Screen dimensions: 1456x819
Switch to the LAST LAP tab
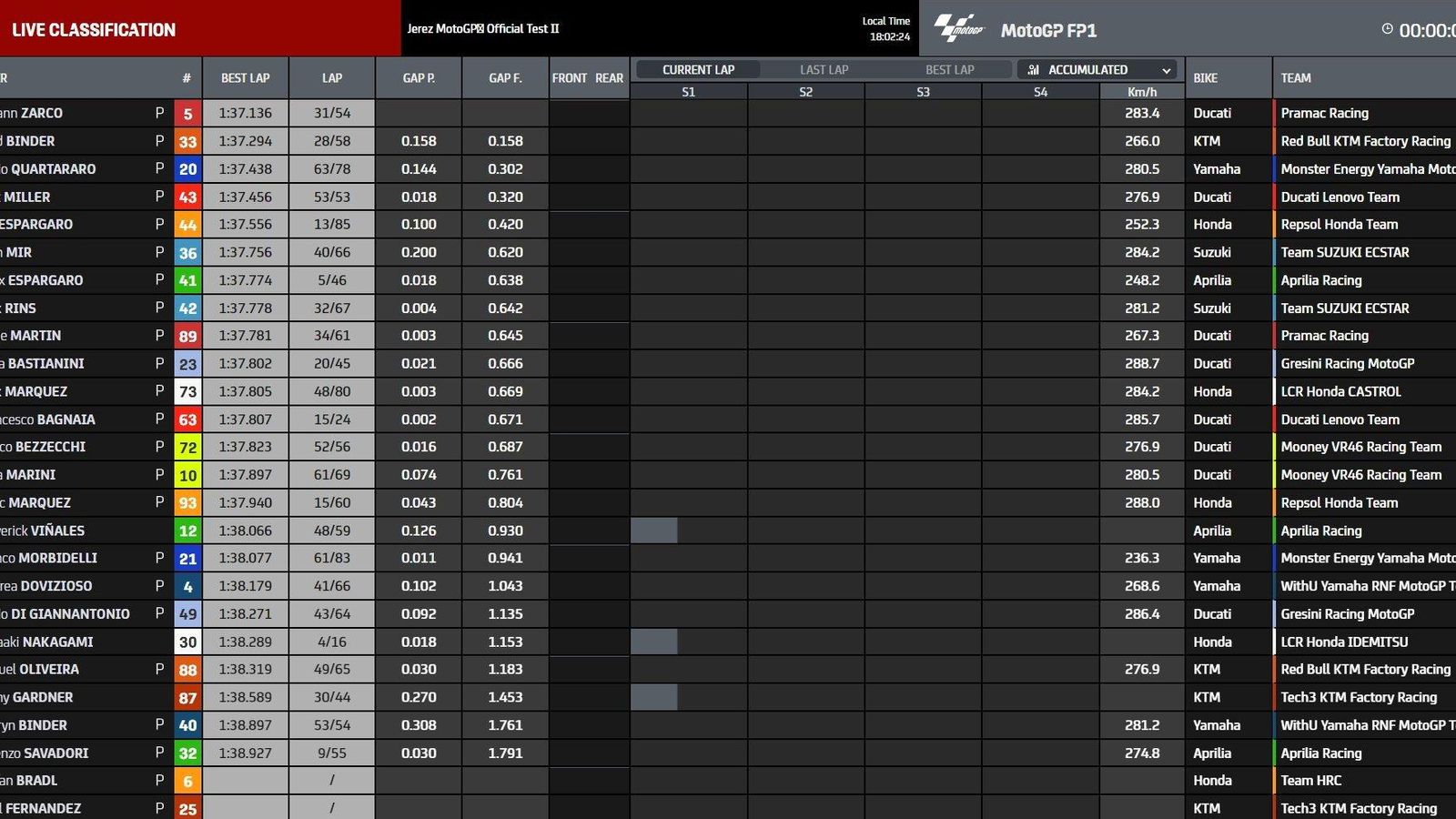(823, 69)
